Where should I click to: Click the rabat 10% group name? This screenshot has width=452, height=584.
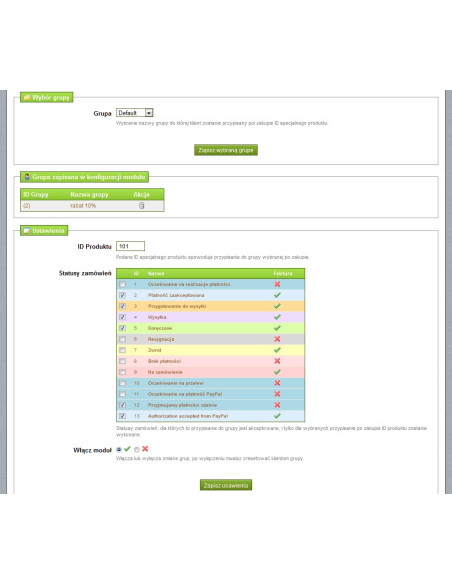[x=83, y=206]
